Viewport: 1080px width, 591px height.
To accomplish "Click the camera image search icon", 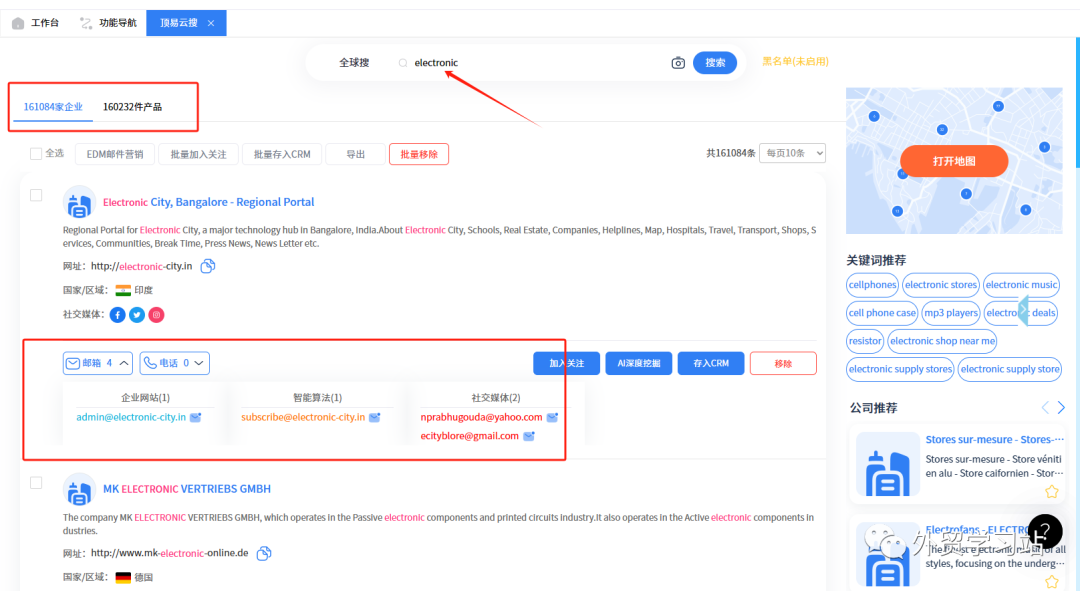I will click(x=678, y=63).
